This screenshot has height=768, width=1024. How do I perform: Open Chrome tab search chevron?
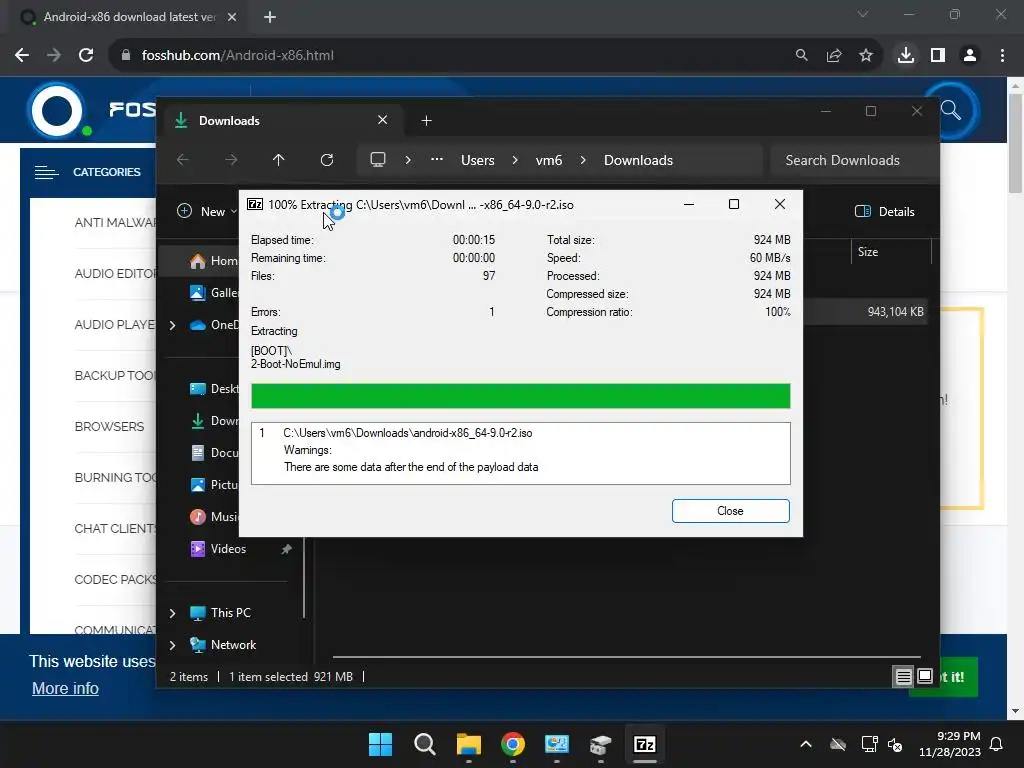[863, 14]
